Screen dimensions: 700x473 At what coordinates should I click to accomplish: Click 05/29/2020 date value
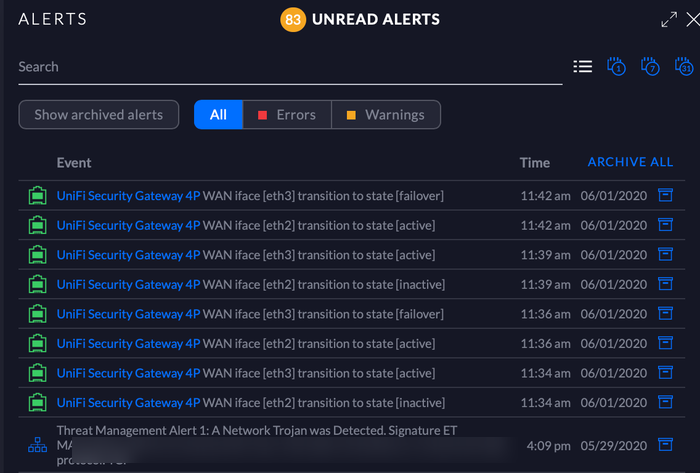tap(614, 446)
